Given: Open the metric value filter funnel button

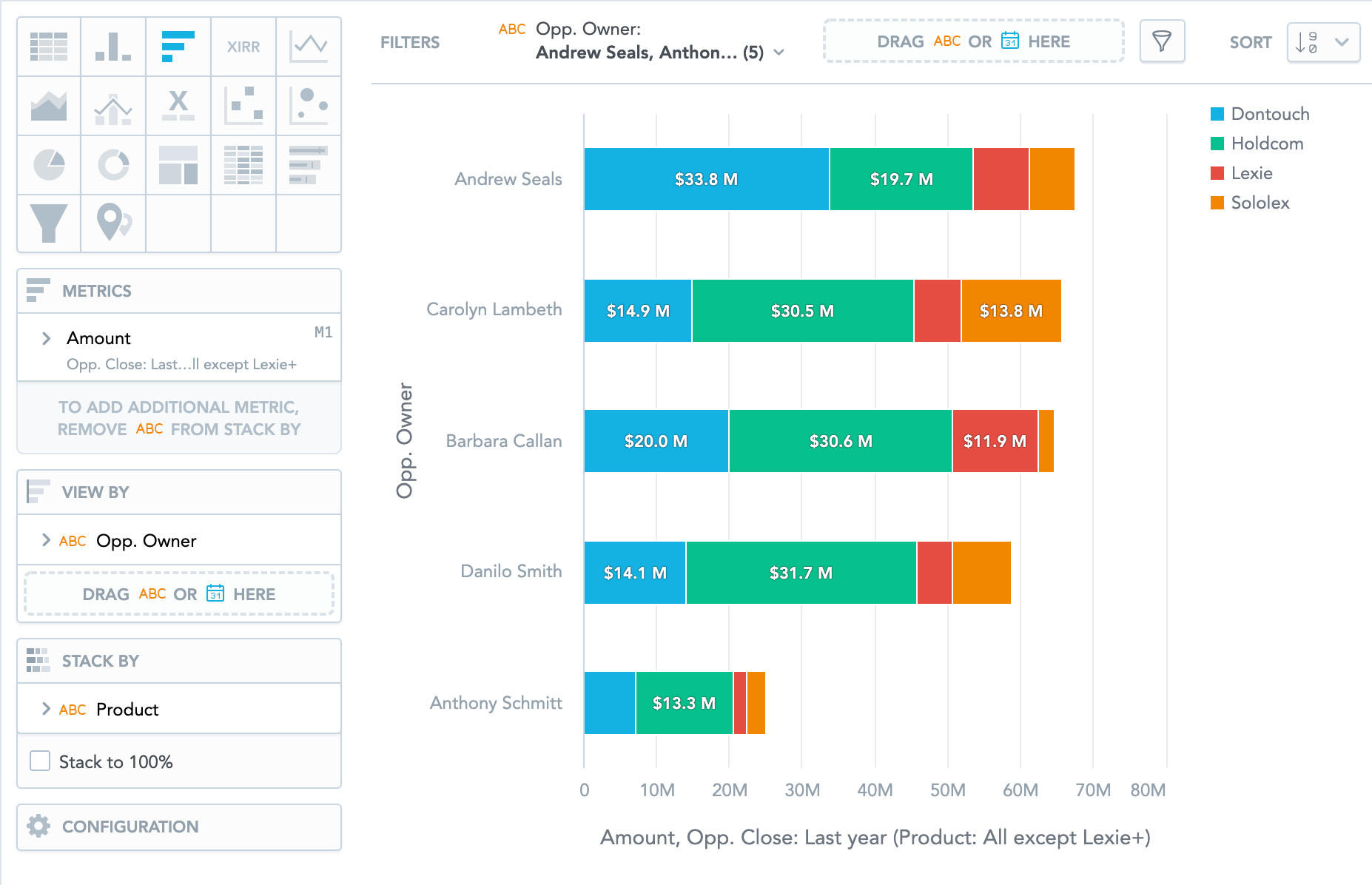Looking at the screenshot, I should 1162,41.
